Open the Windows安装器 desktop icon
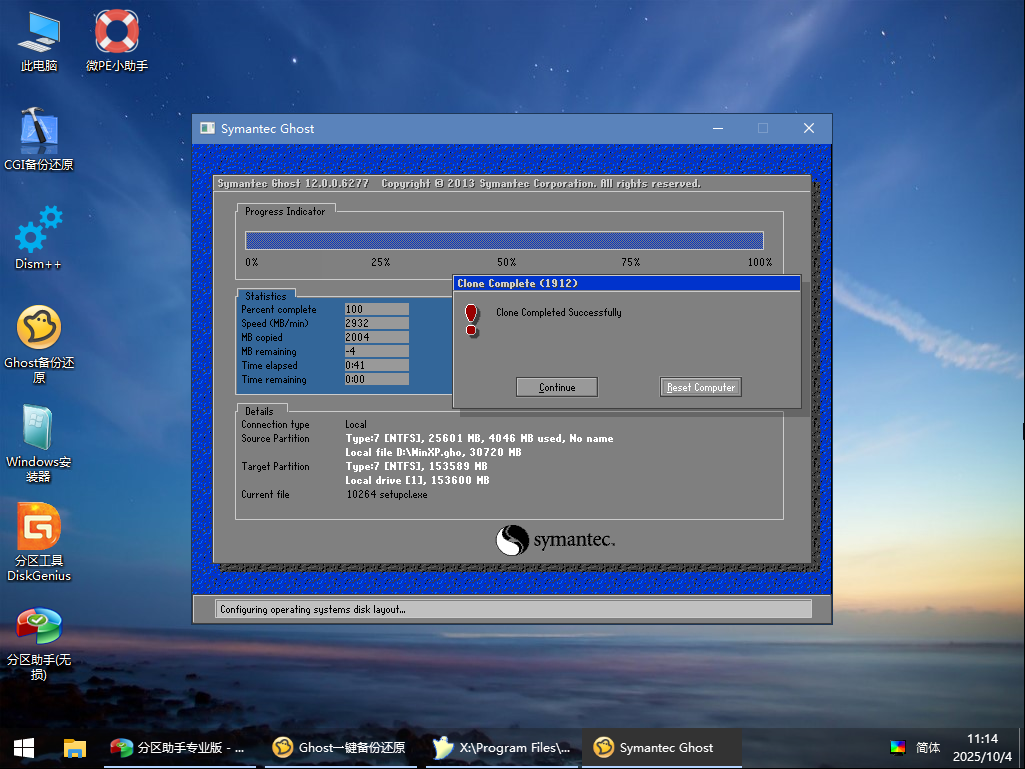 tap(39, 443)
